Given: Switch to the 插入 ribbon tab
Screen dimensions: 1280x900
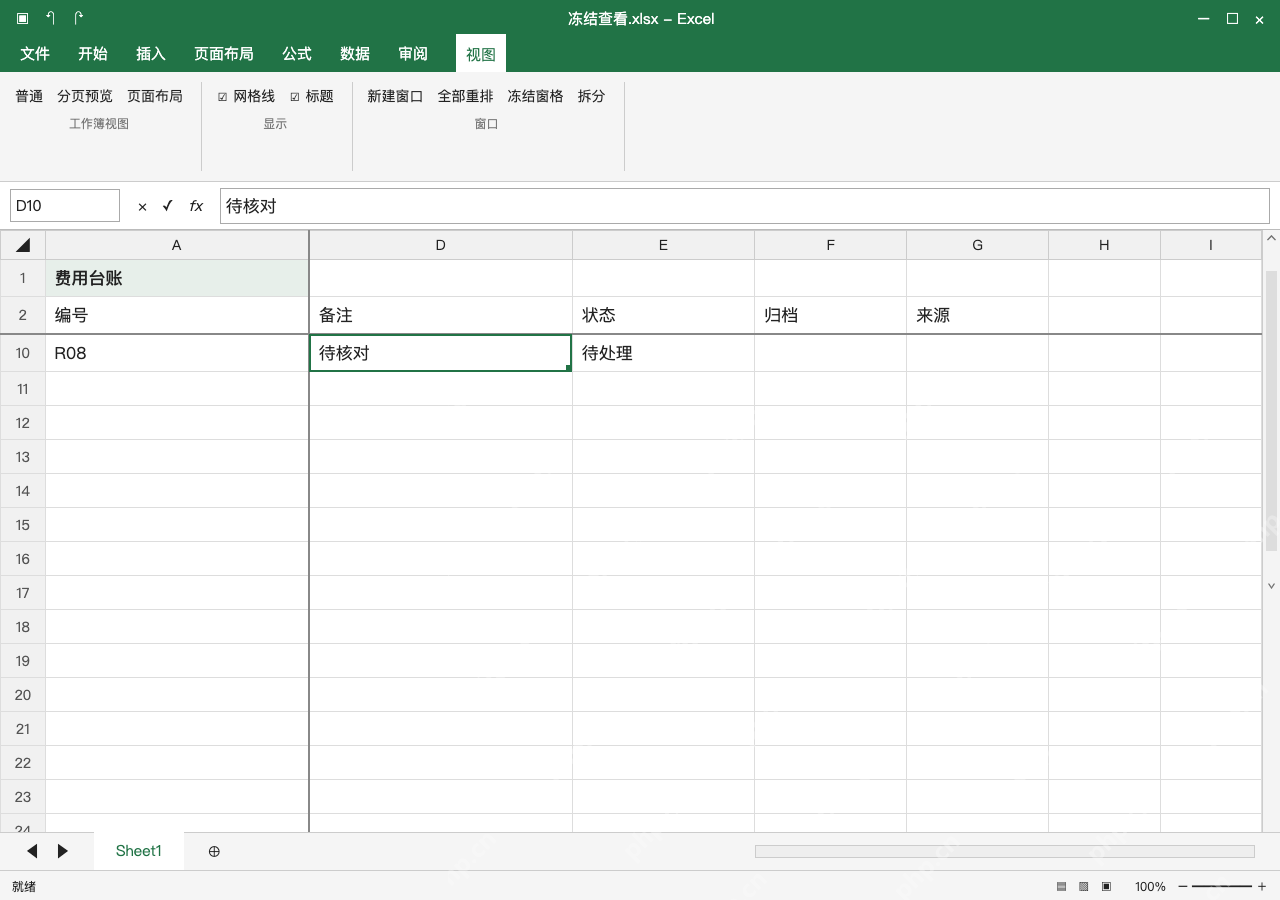Looking at the screenshot, I should 151,54.
